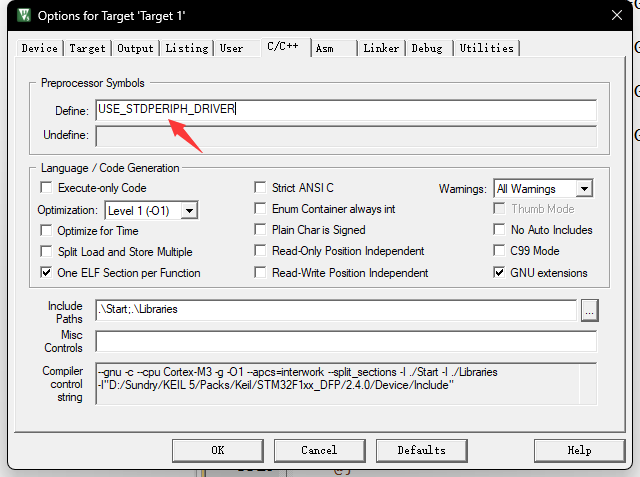The height and width of the screenshot is (477, 640).
Task: Open the include paths browse button
Action: tap(589, 310)
